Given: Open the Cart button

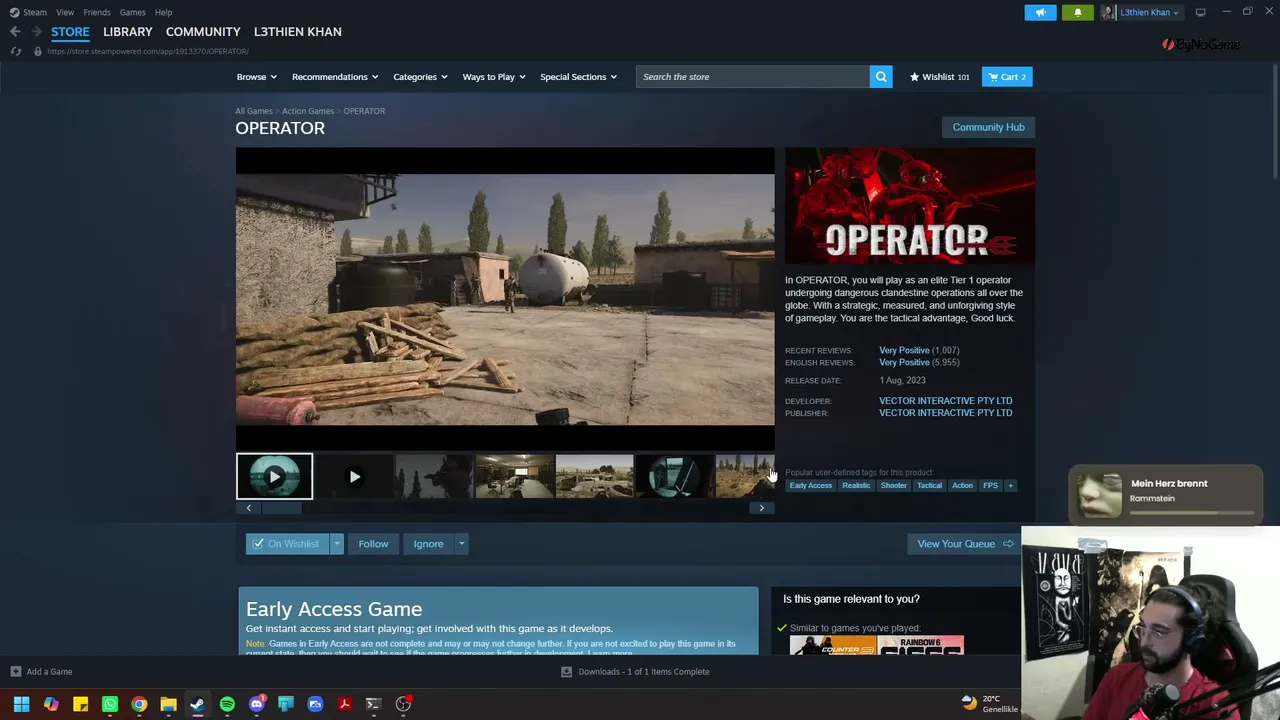Looking at the screenshot, I should (x=1007, y=77).
